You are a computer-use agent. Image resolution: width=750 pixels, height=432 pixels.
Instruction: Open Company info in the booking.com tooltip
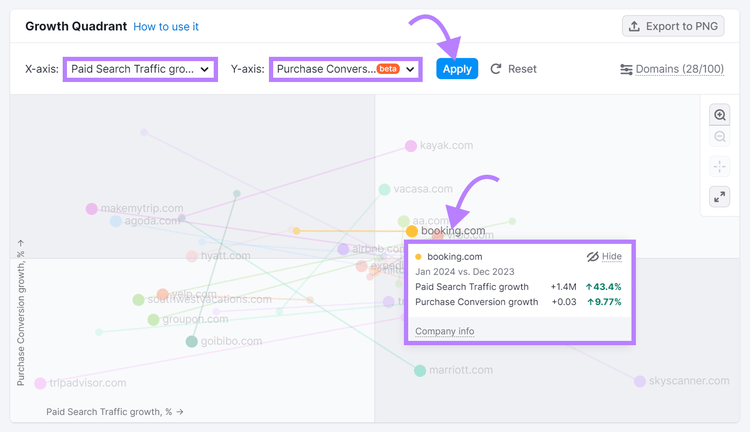click(x=444, y=331)
